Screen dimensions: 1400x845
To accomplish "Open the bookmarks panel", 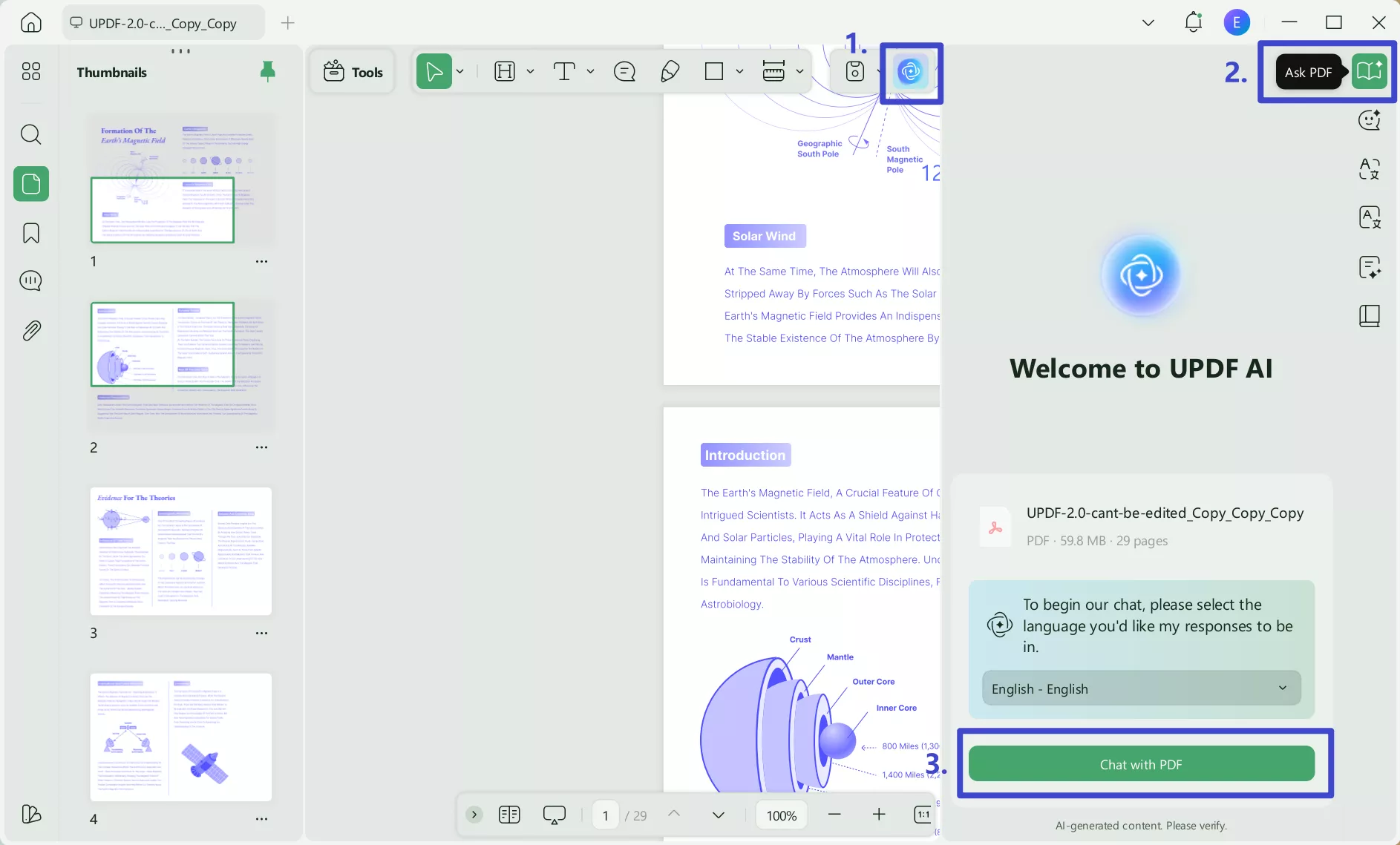I will (30, 233).
